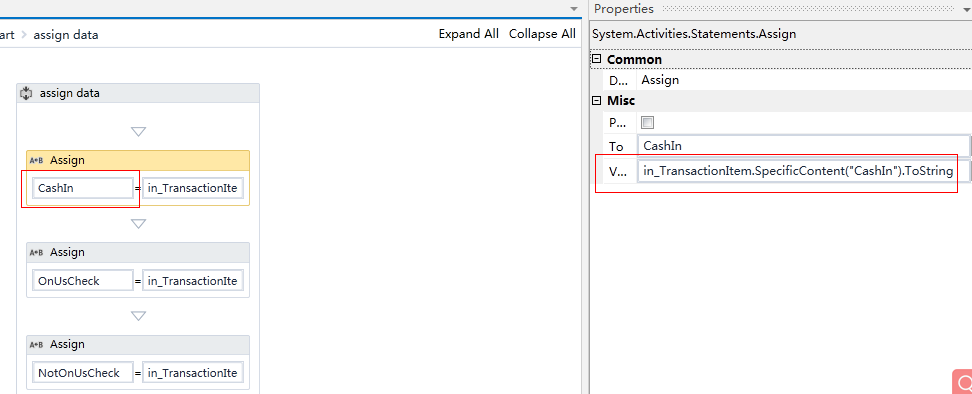The height and width of the screenshot is (394, 972).
Task: Click the insertion triangle above the NotOnUsCheck Assign
Action: [x=138, y=316]
